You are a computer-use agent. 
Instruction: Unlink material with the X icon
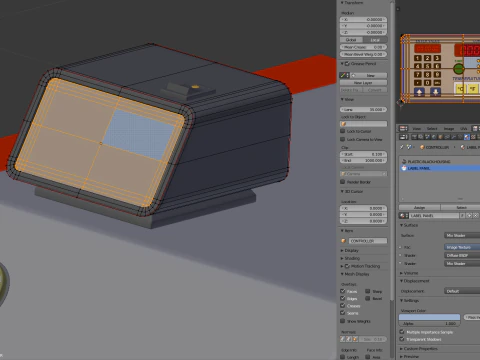tap(476, 216)
